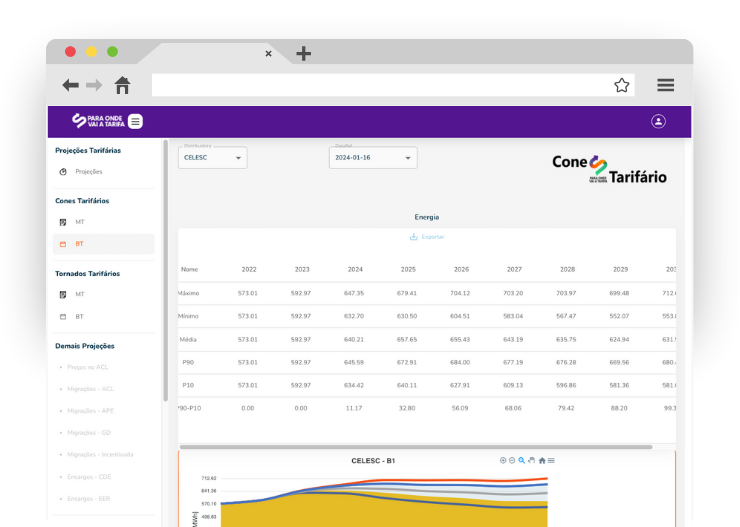This screenshot has height=527, width=740.
Task: Click the table horizontal scrollbar
Action: pyautogui.click(x=415, y=447)
